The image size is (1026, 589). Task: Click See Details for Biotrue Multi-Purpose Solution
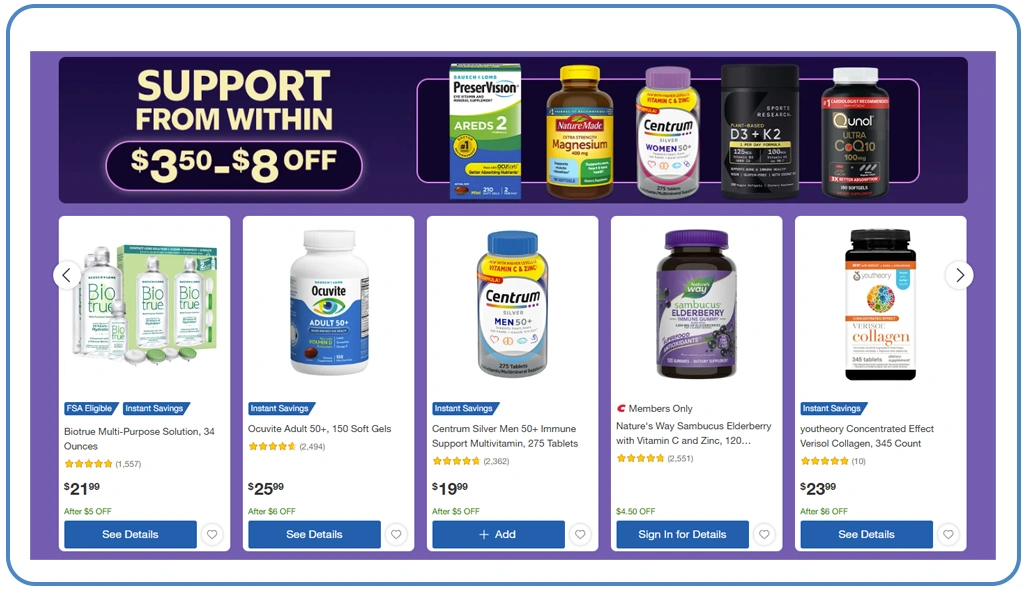point(130,535)
